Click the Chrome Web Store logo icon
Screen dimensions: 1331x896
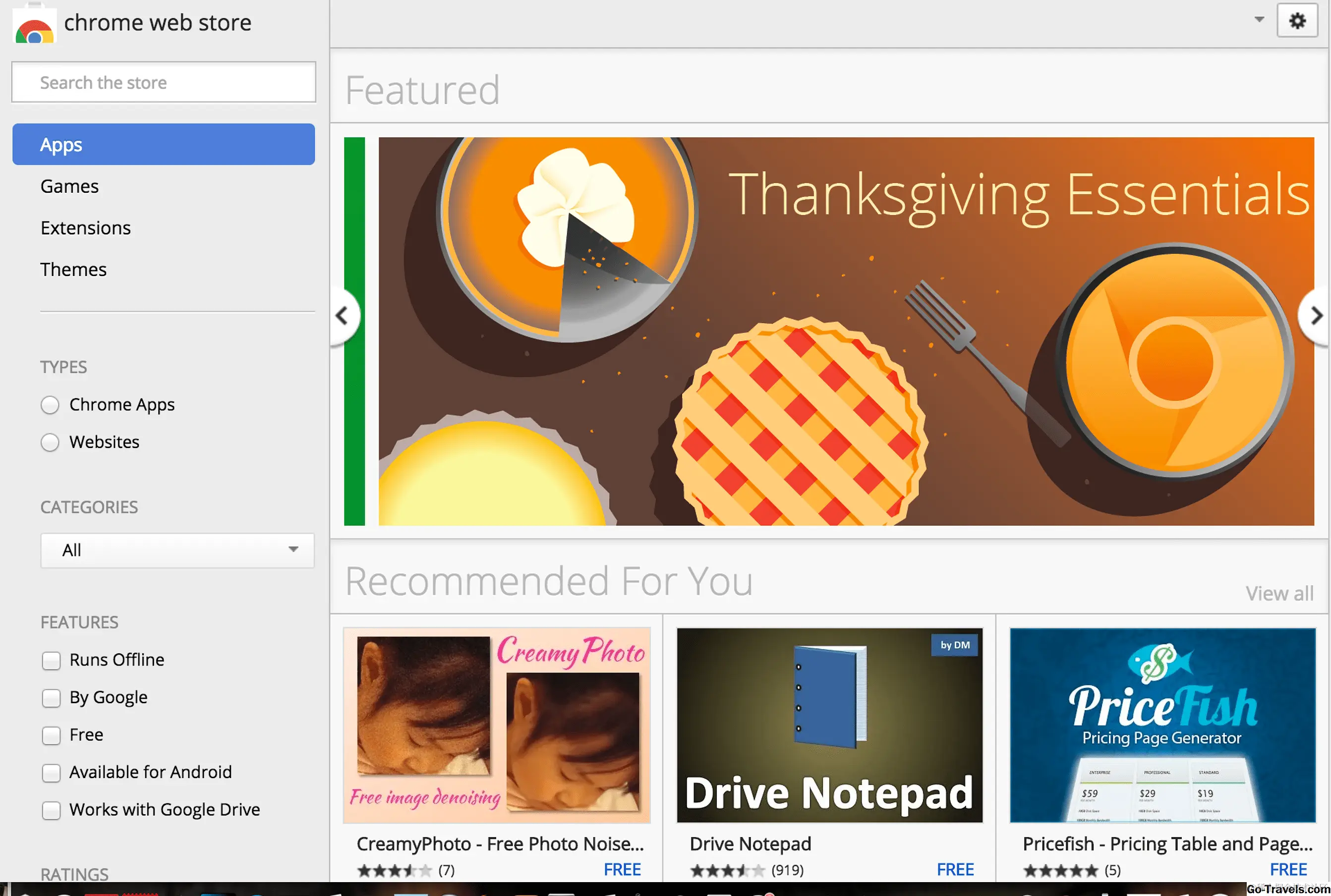(34, 26)
